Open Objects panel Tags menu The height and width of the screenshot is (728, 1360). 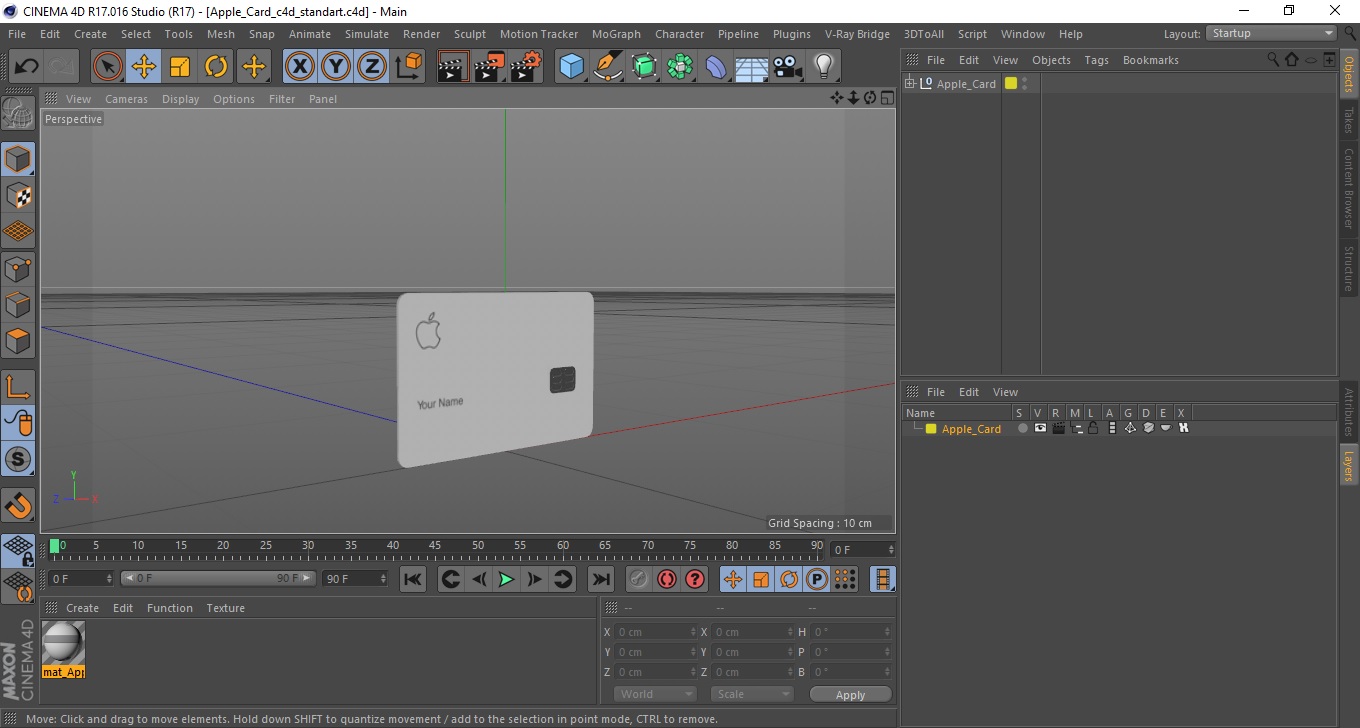(1096, 60)
